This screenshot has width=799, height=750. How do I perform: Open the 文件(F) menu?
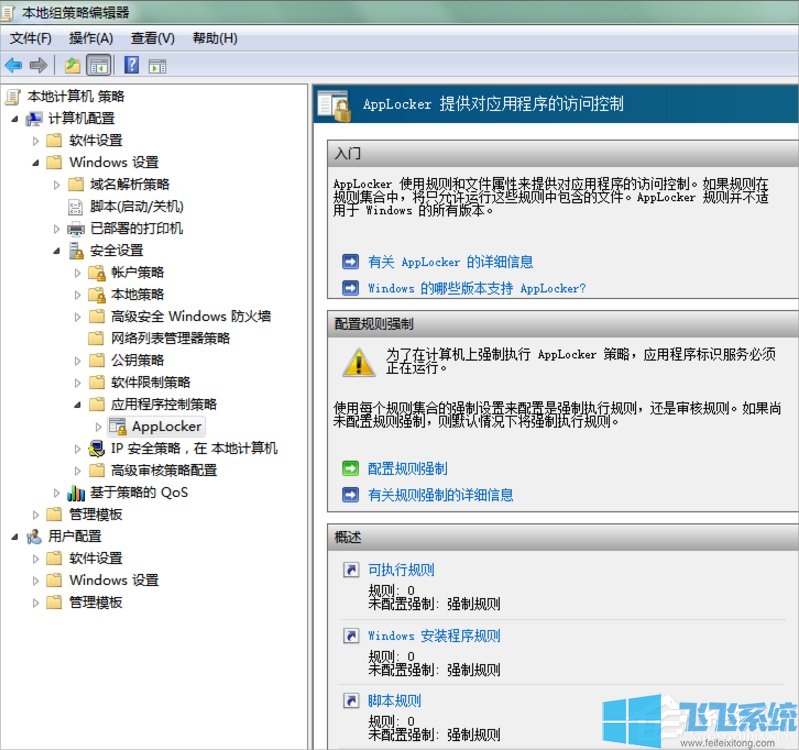point(30,38)
